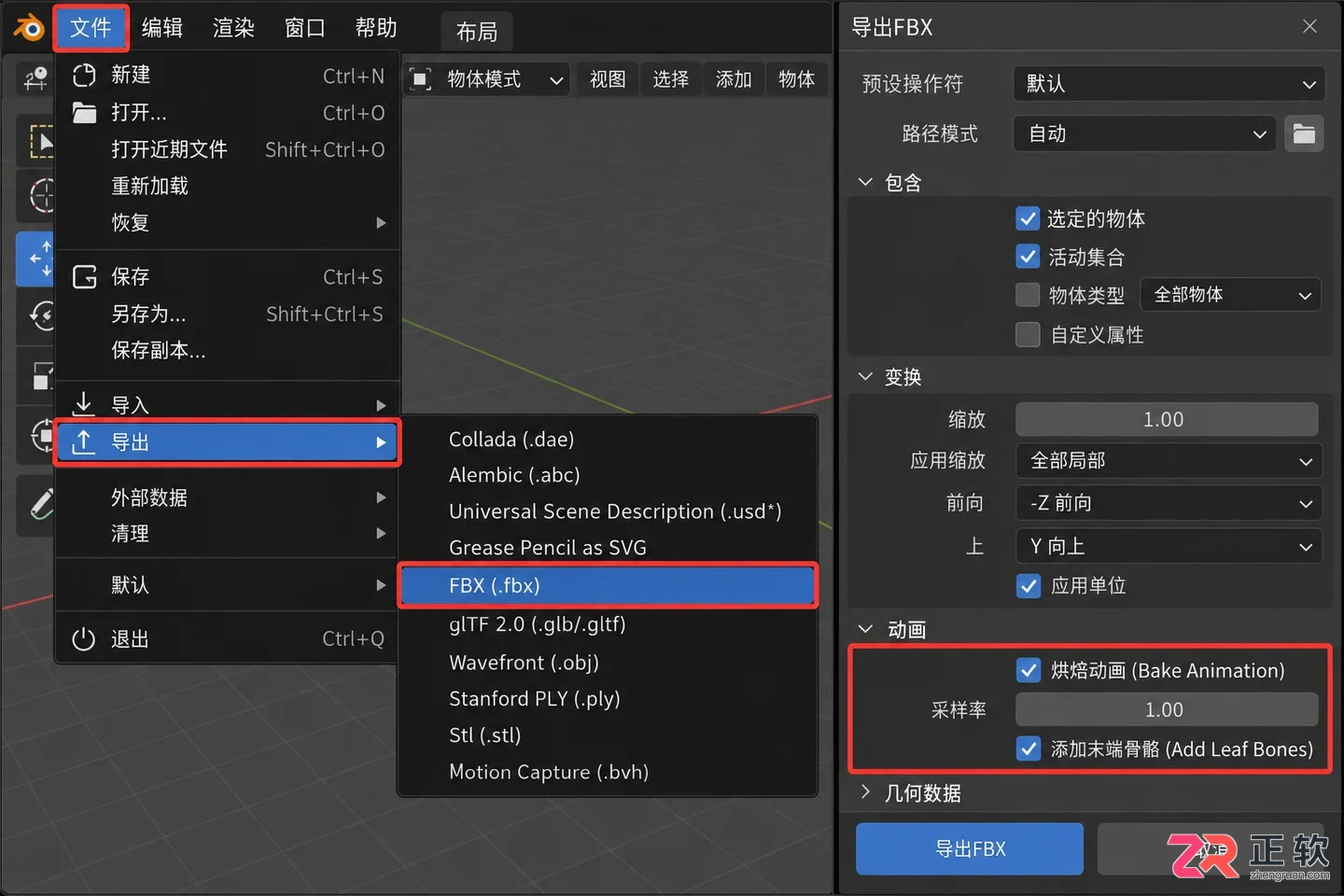Open the 编辑 menu

162,28
